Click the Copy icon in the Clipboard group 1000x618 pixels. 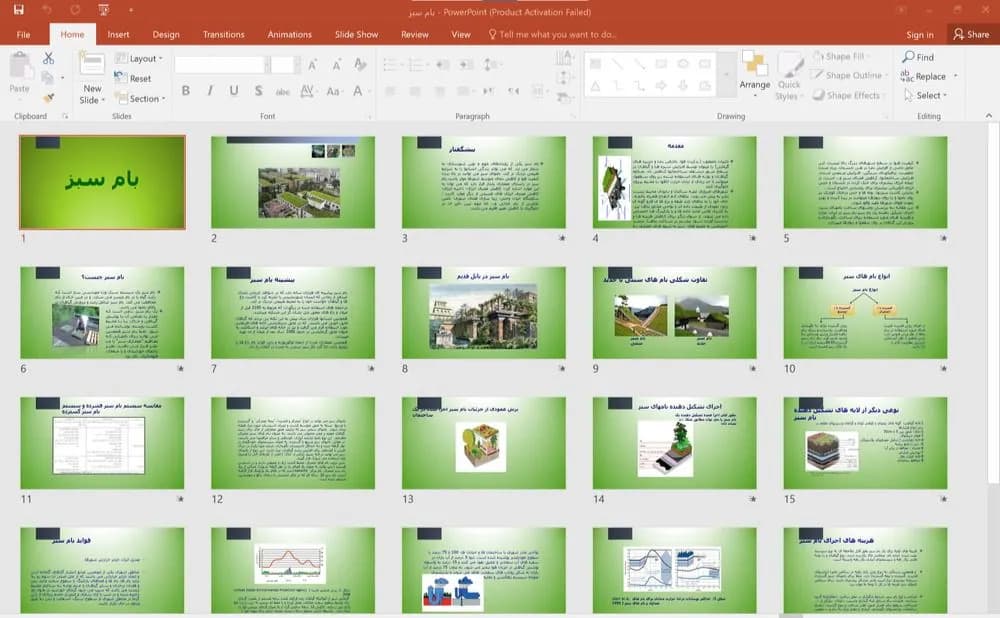(47, 78)
